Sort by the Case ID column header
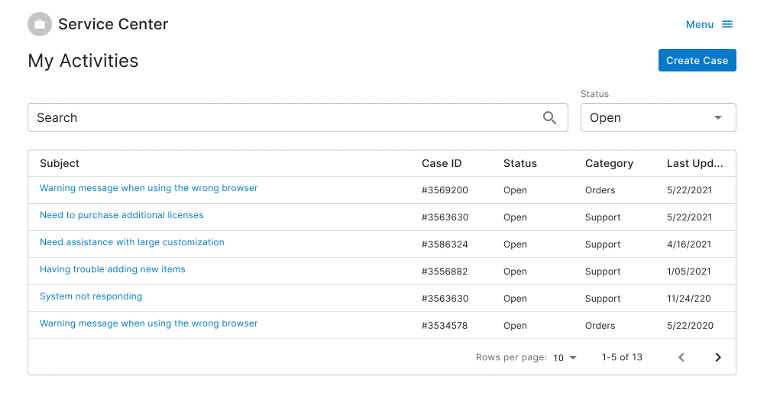Image resolution: width=760 pixels, height=405 pixels. [x=441, y=163]
